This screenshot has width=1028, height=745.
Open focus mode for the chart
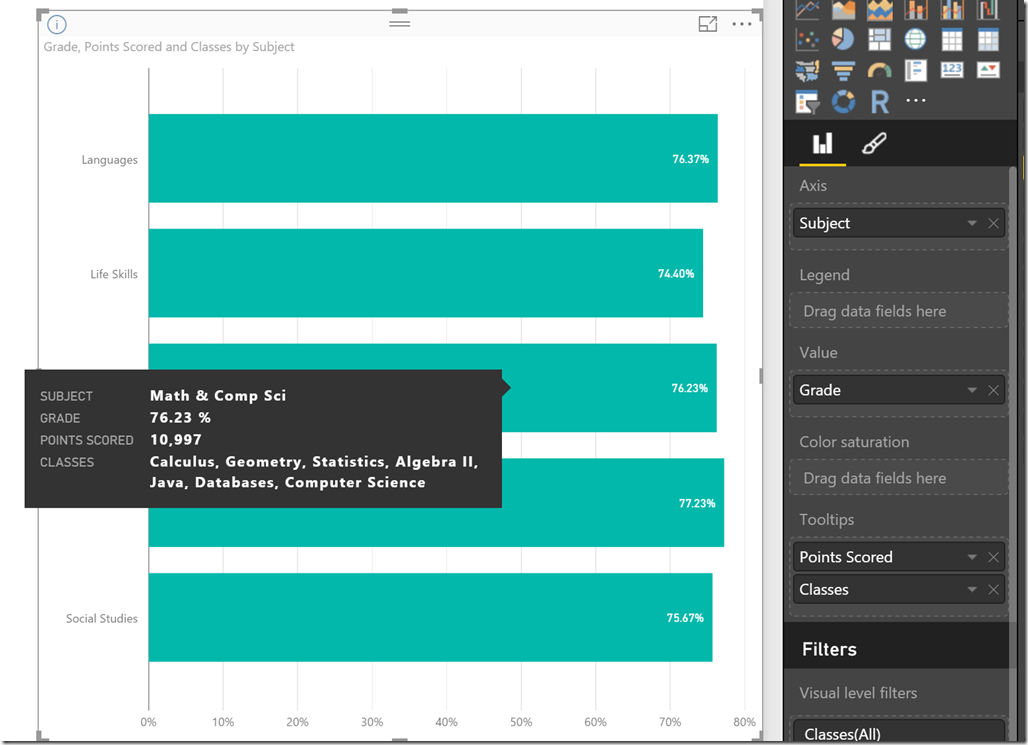707,24
